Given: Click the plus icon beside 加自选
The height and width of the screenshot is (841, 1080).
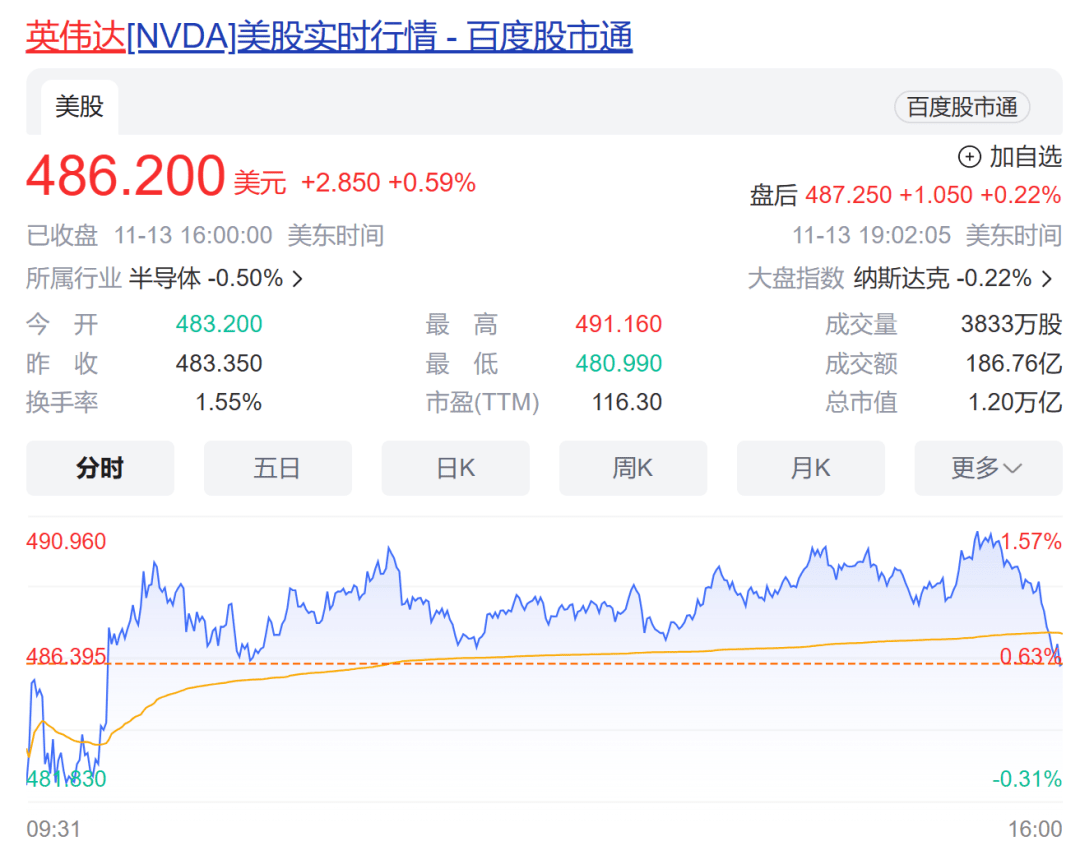Looking at the screenshot, I should pyautogui.click(x=969, y=157).
